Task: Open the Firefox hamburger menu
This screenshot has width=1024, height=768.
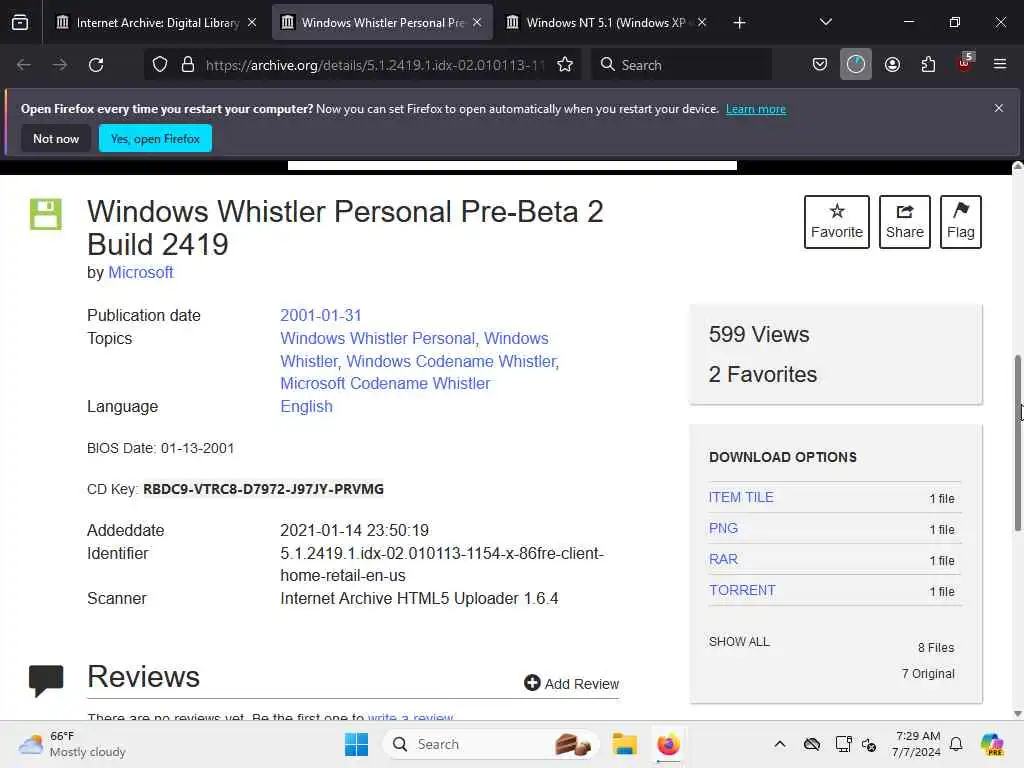Action: pos(1000,64)
